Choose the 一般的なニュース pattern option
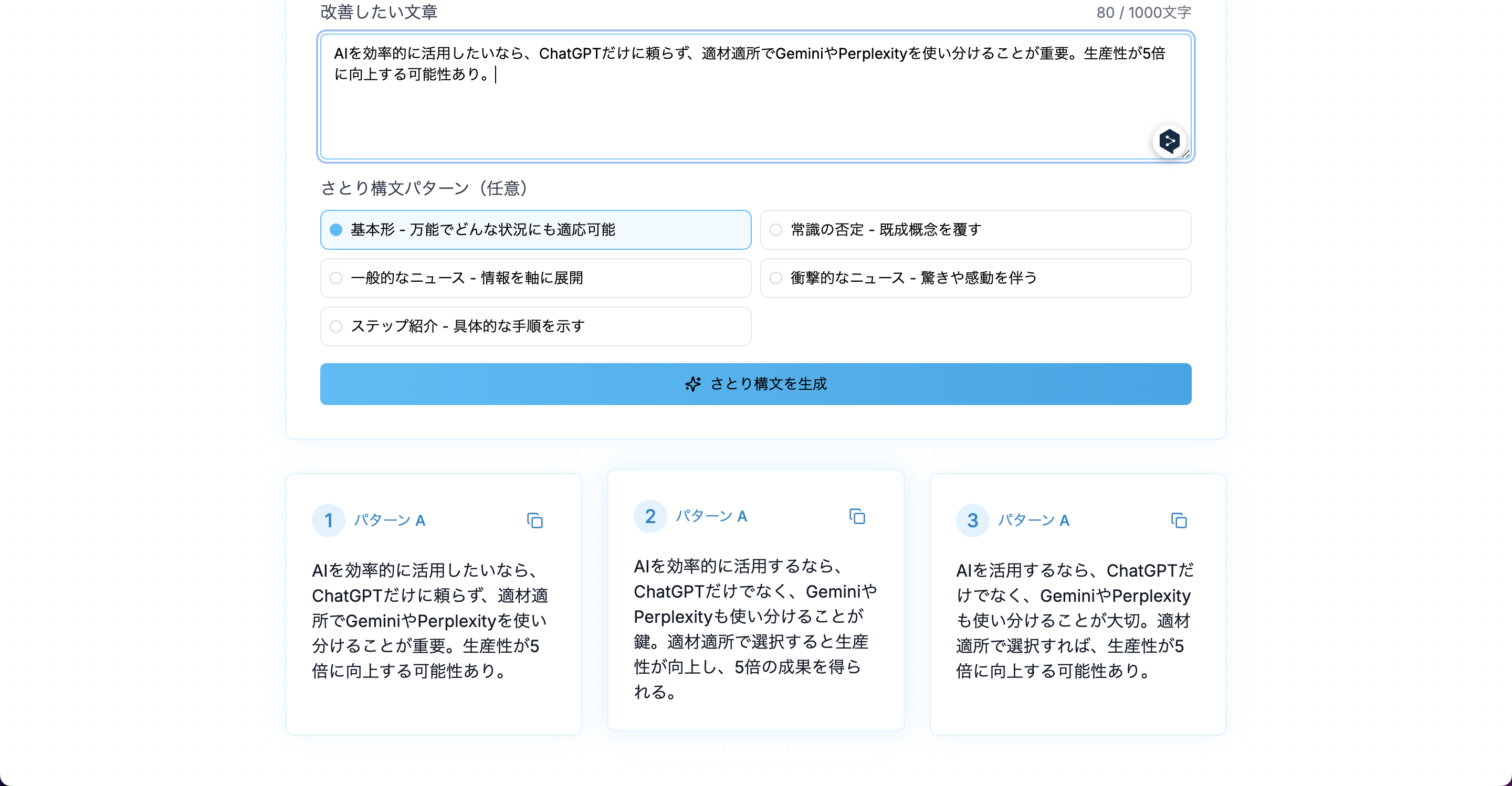The image size is (1512, 786). [x=535, y=278]
